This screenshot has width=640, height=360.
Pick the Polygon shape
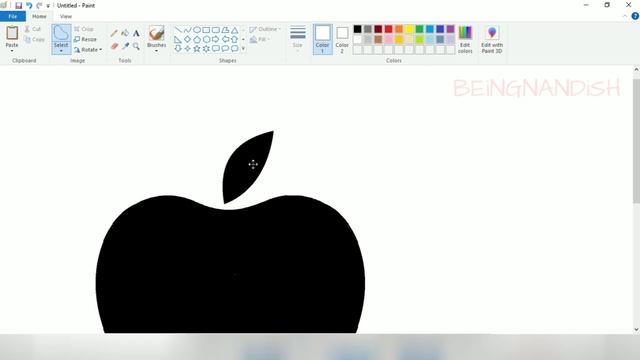[225, 30]
